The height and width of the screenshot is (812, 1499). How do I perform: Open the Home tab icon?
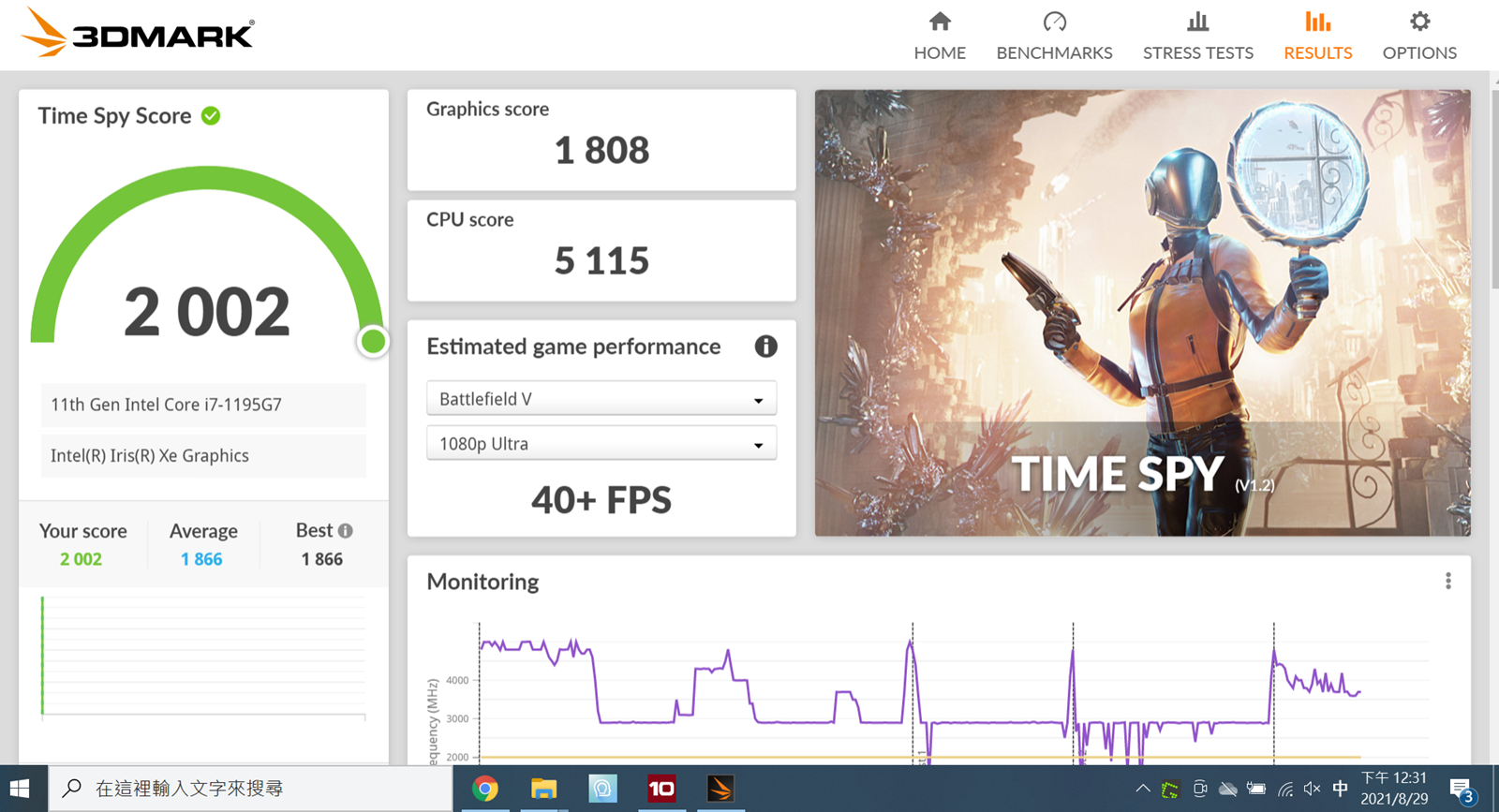940,22
